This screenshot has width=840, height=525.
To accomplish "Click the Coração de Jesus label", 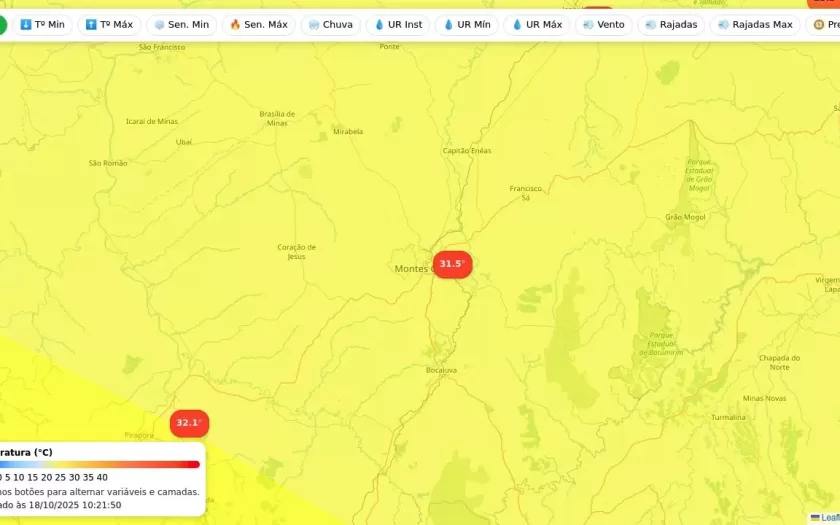I will (296, 251).
